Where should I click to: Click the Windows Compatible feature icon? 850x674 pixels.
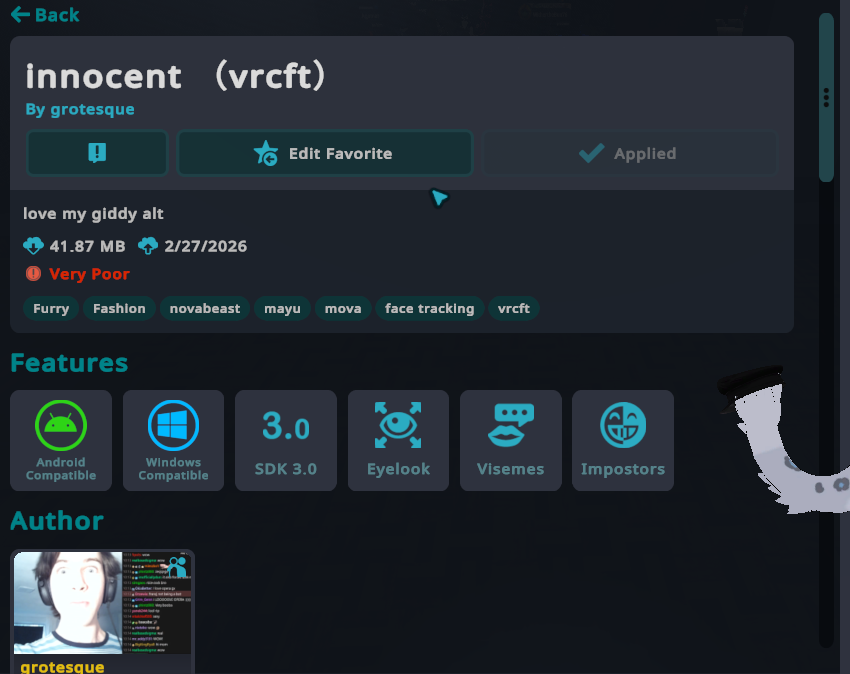pos(173,425)
